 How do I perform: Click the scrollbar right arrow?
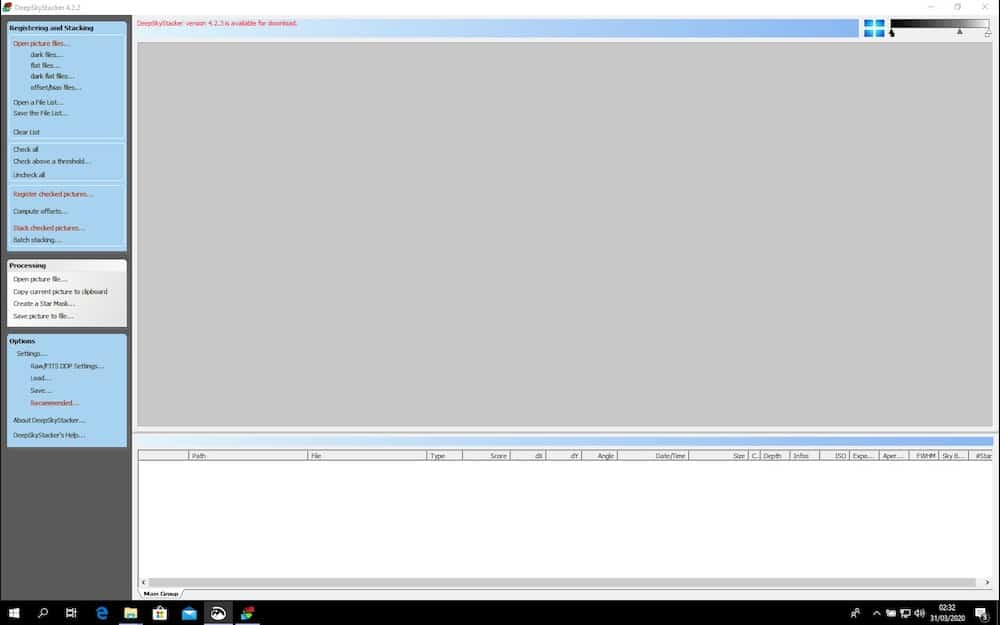click(x=987, y=582)
